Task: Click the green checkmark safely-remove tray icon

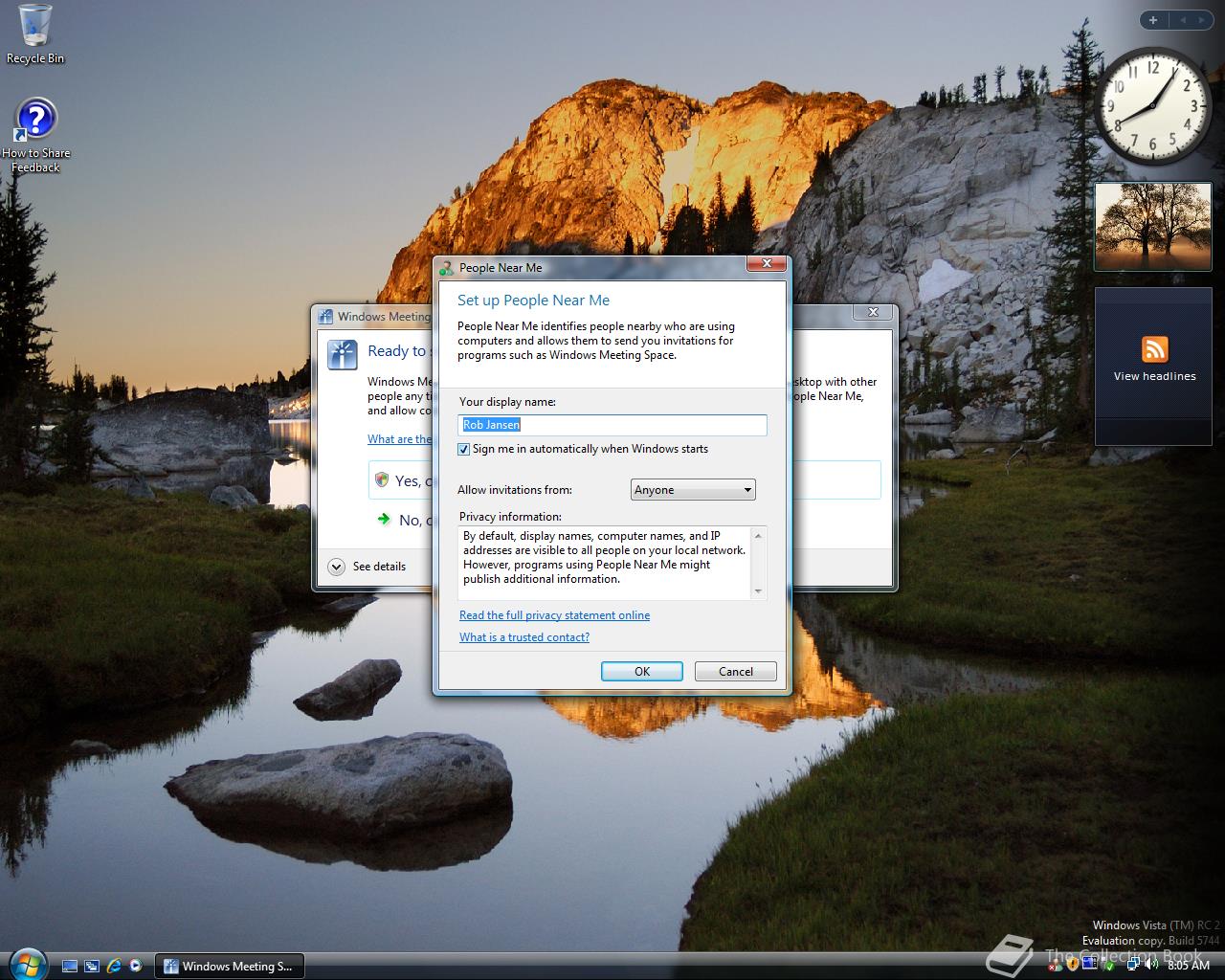Action: (x=1108, y=965)
